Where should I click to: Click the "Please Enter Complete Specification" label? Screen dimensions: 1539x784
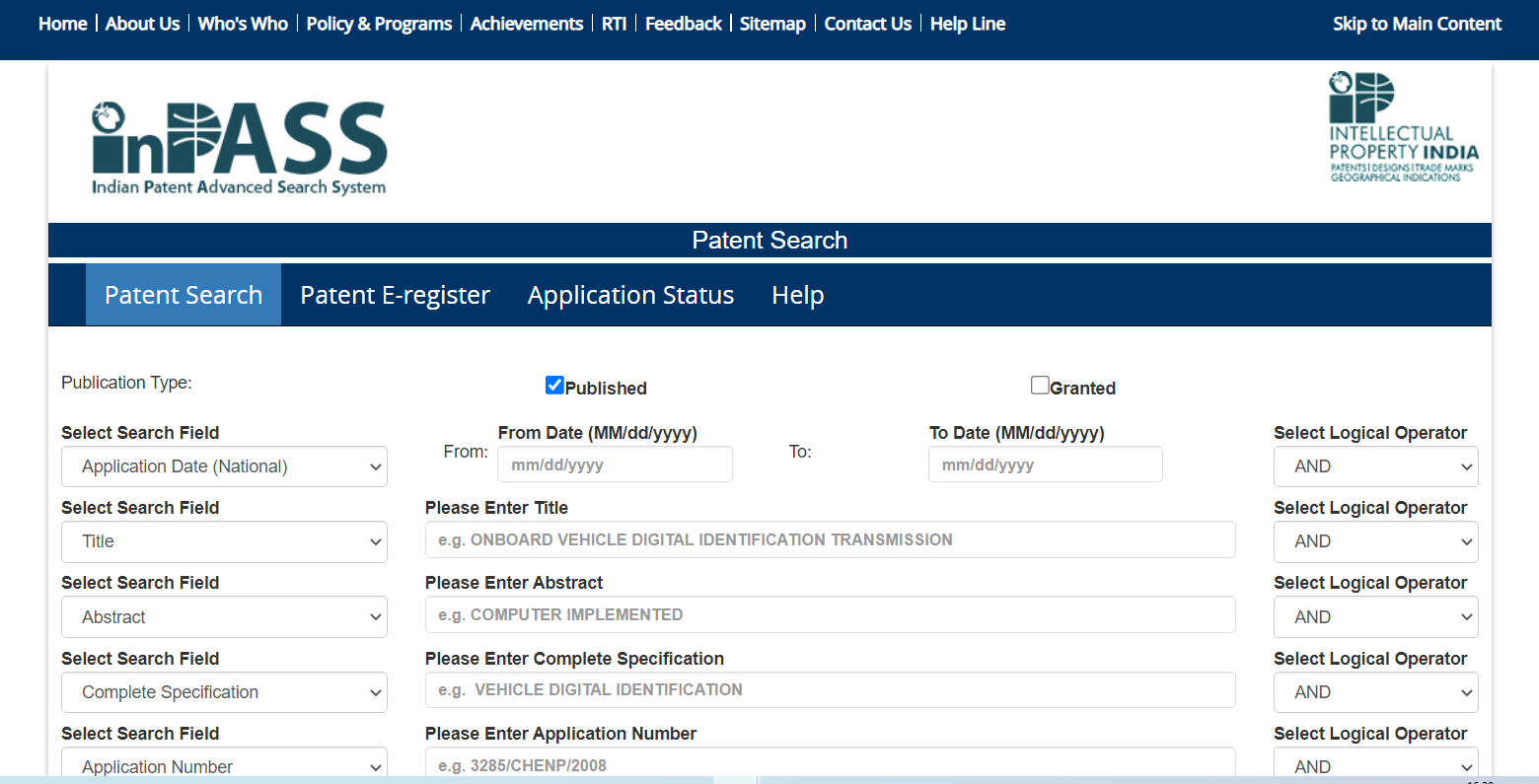click(574, 659)
